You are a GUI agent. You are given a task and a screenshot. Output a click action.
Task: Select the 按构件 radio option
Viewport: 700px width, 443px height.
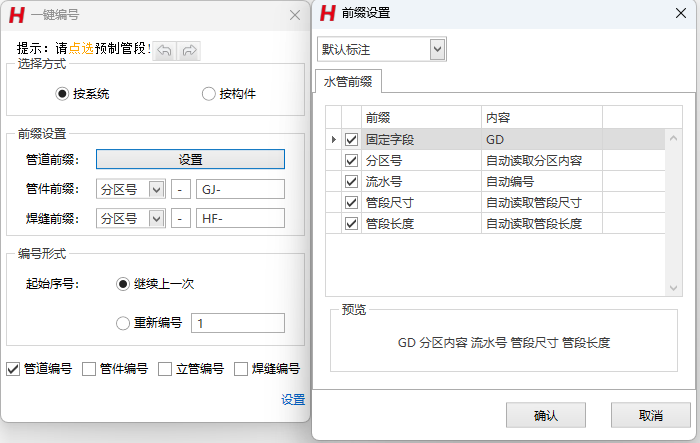click(x=209, y=94)
